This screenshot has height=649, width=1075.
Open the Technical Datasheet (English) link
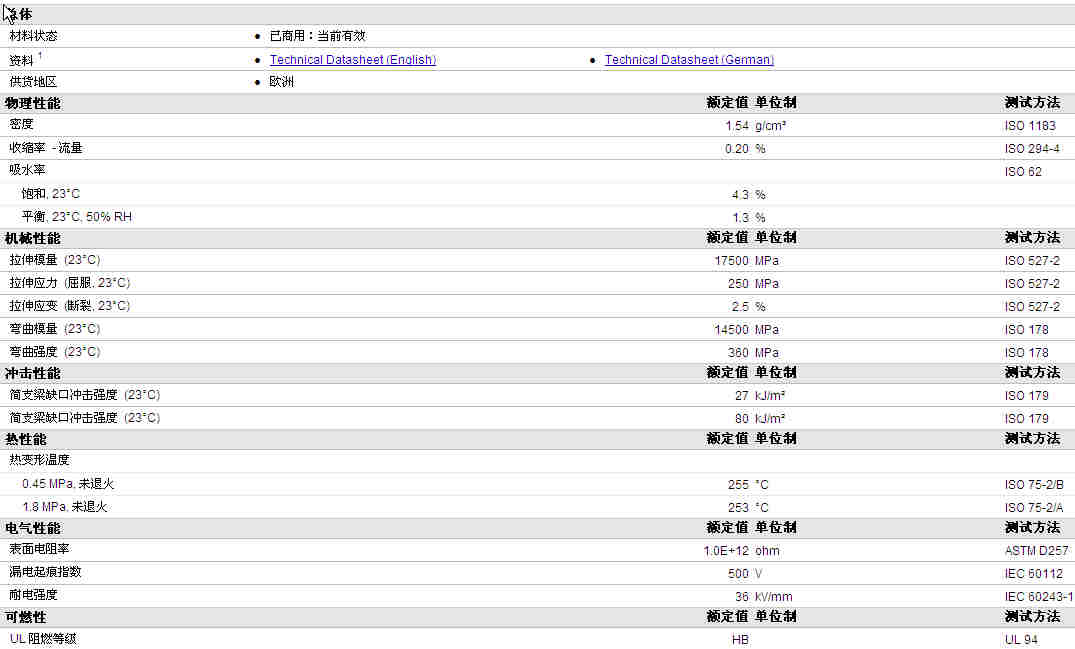tap(352, 60)
